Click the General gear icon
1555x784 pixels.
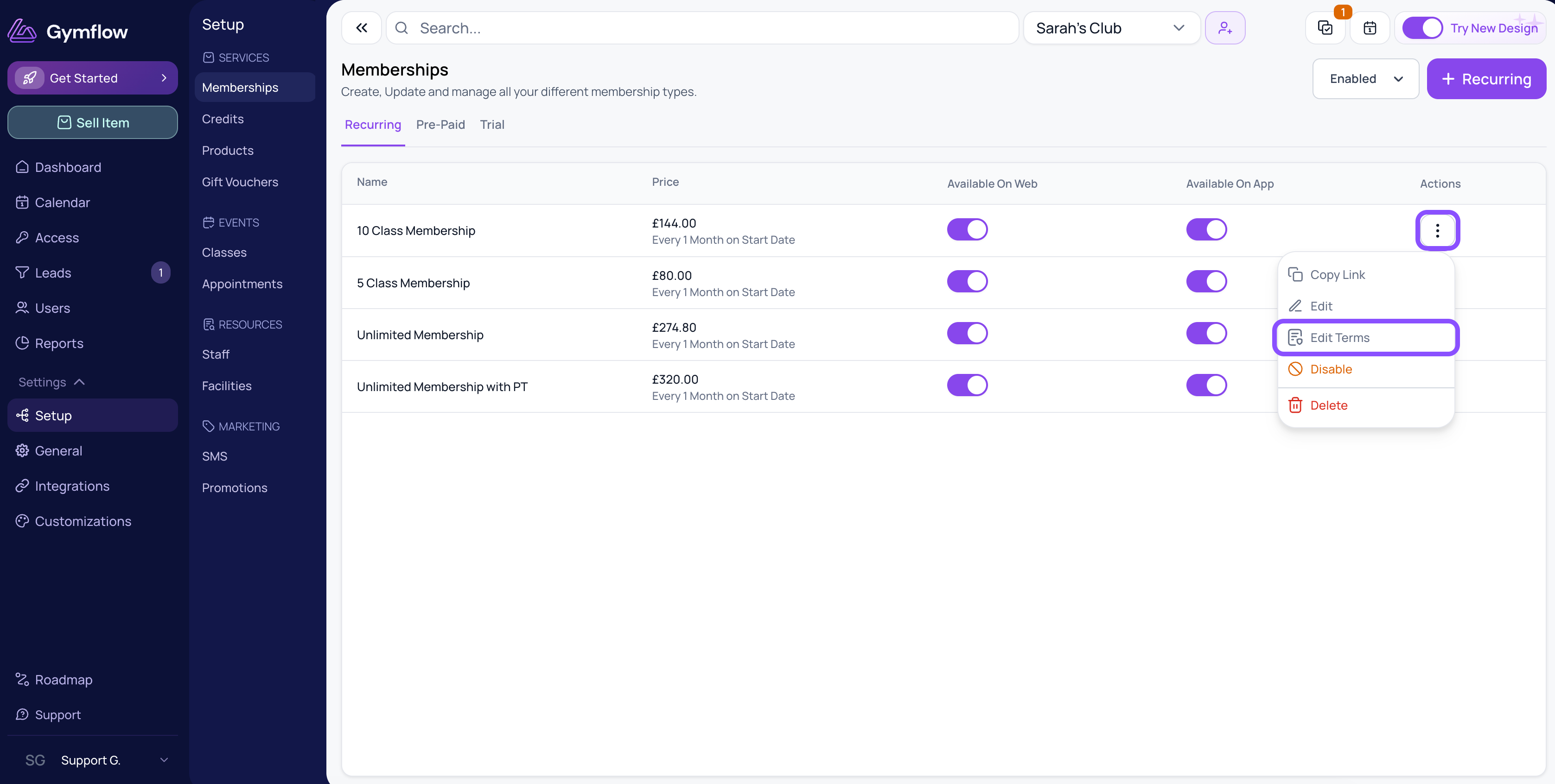point(22,450)
